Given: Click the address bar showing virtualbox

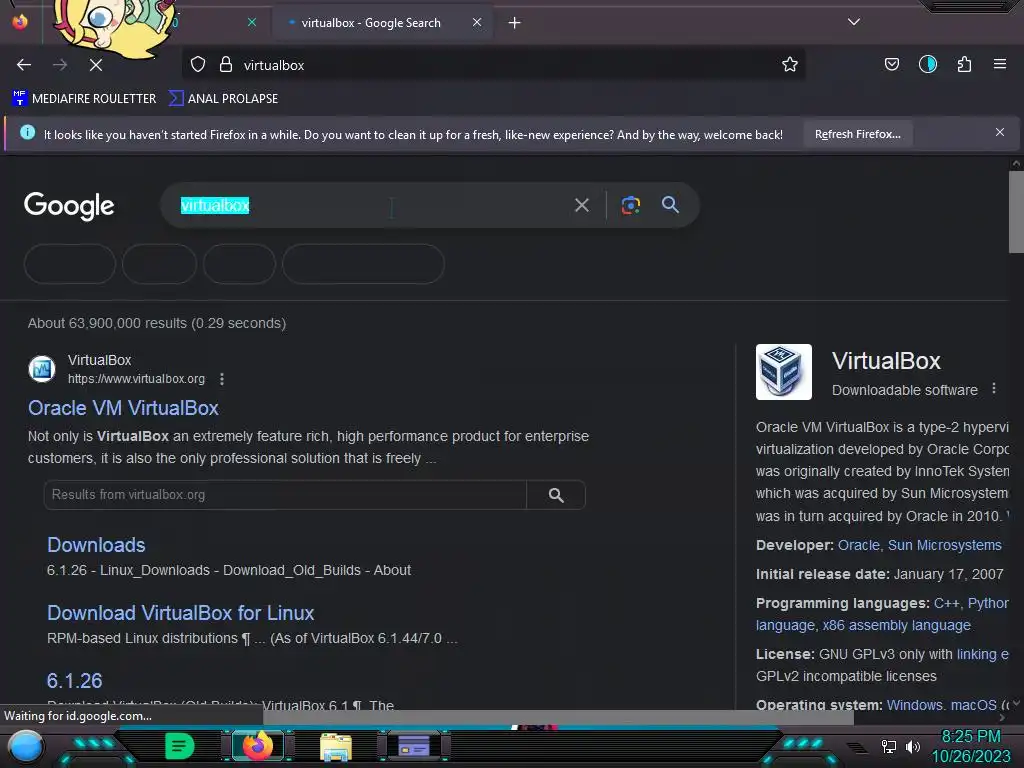Looking at the screenshot, I should point(496,65).
